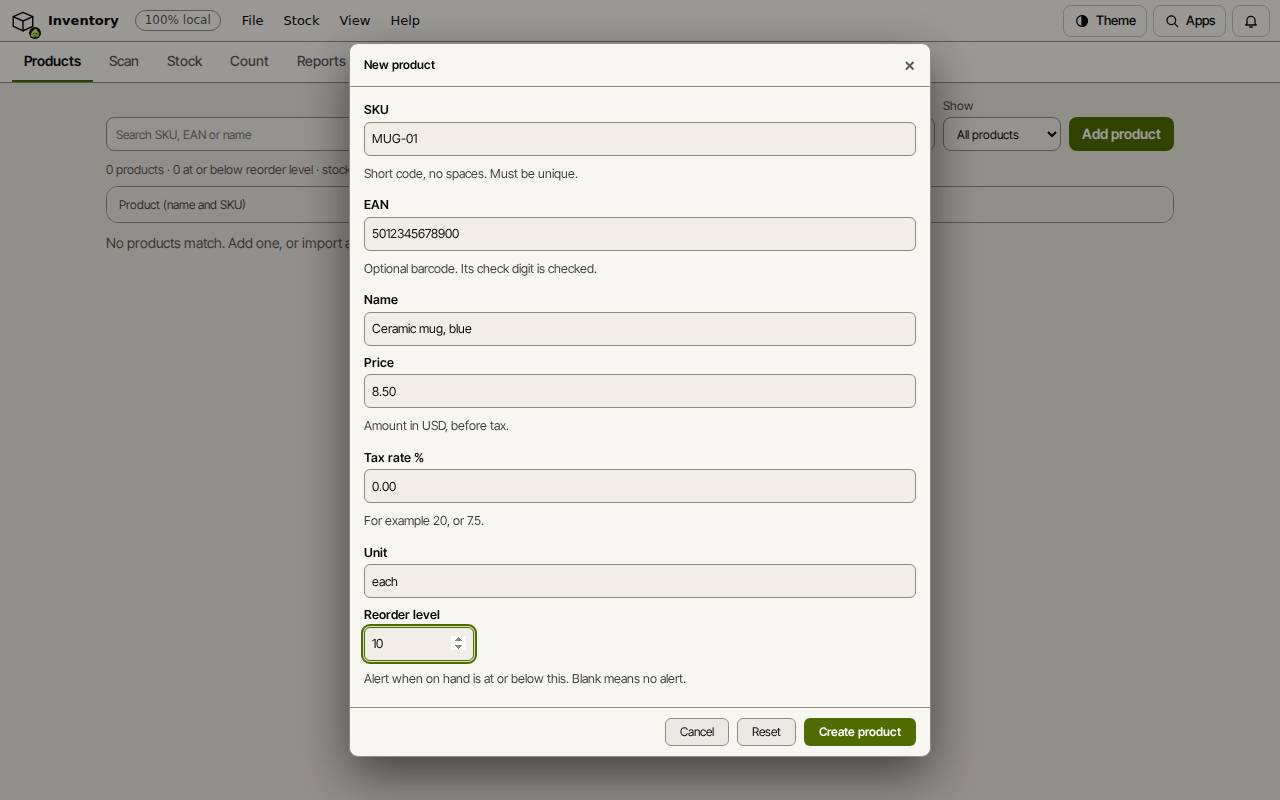Image resolution: width=1280 pixels, height=800 pixels.
Task: Switch to the Reports tab
Action: [320, 61]
